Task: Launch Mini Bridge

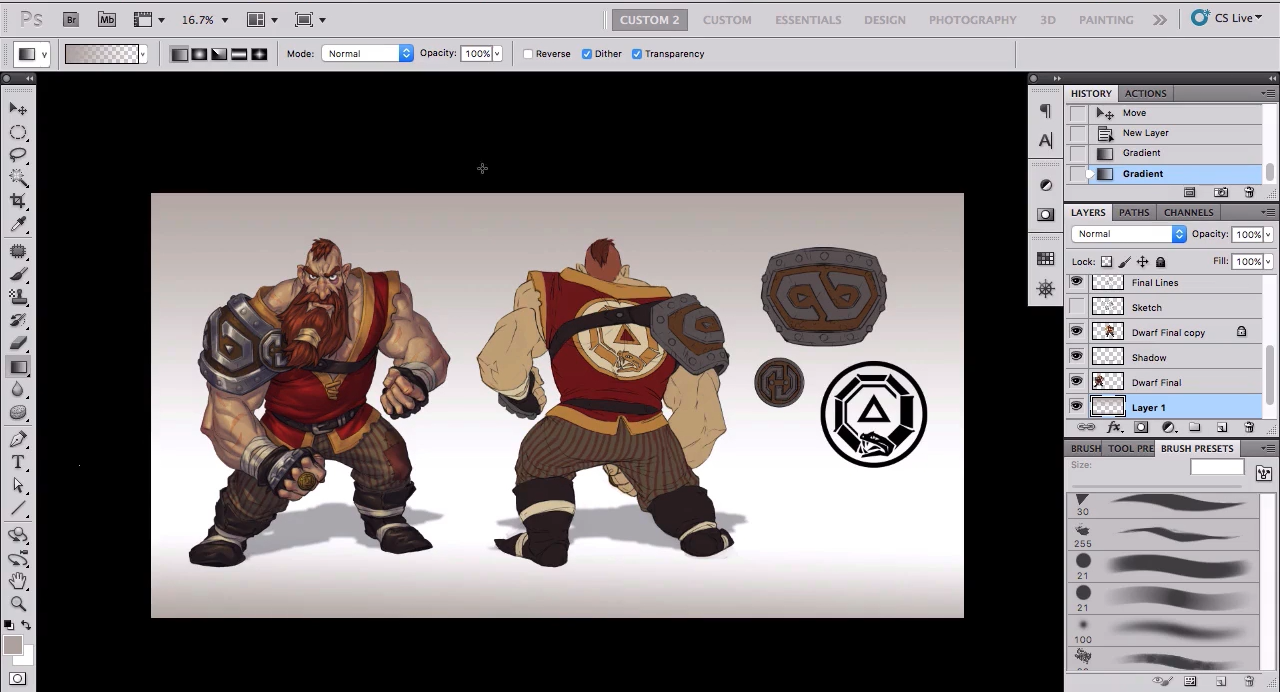Action: [107, 19]
